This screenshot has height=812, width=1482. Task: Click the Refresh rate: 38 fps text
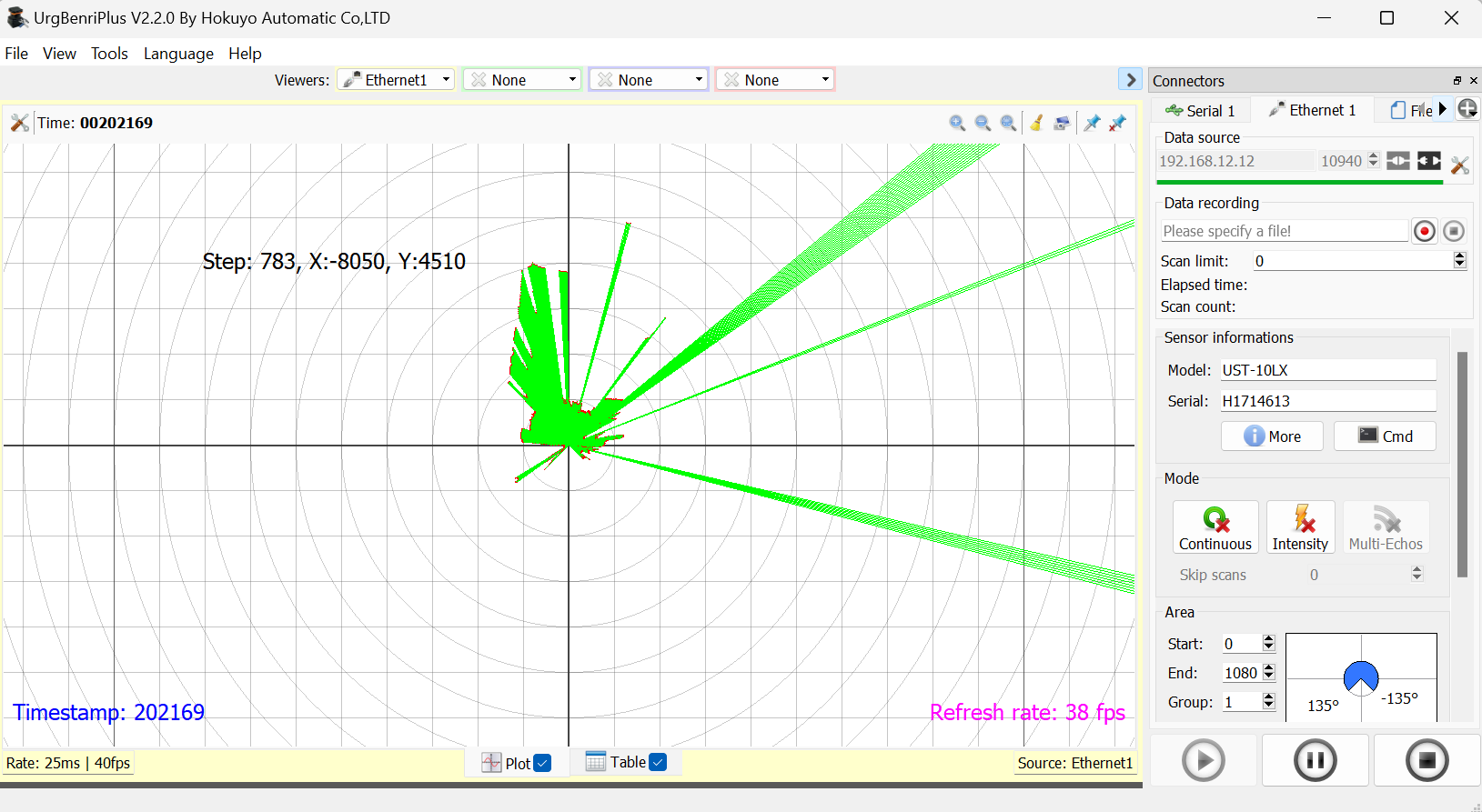[x=1027, y=712]
